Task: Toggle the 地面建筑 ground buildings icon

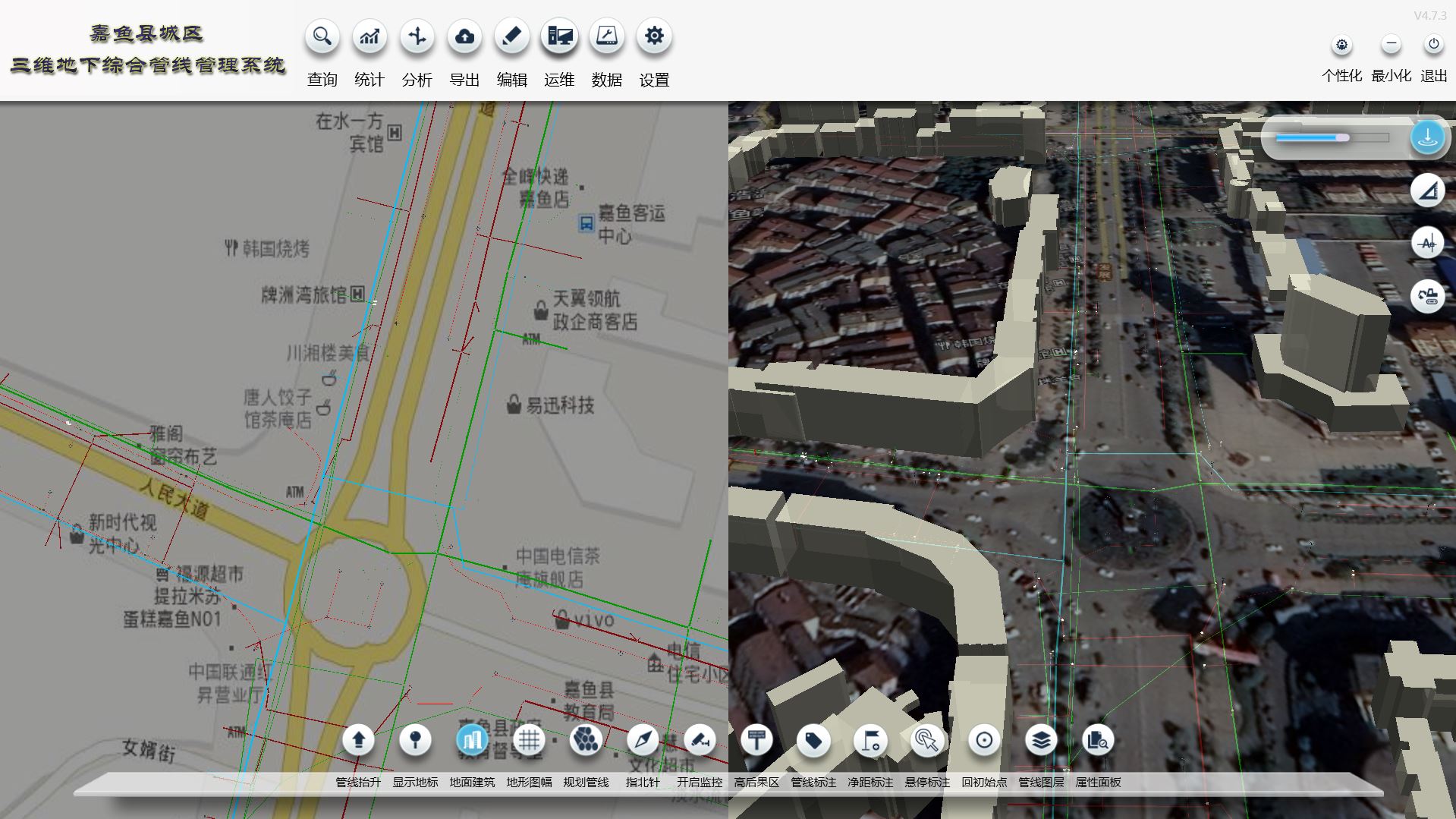Action: point(472,740)
